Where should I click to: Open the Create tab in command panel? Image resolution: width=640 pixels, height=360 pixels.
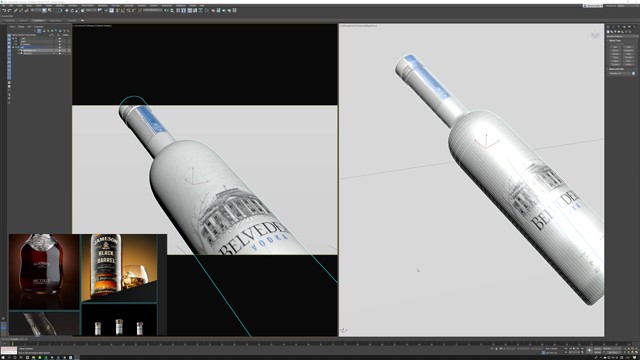[x=608, y=27]
